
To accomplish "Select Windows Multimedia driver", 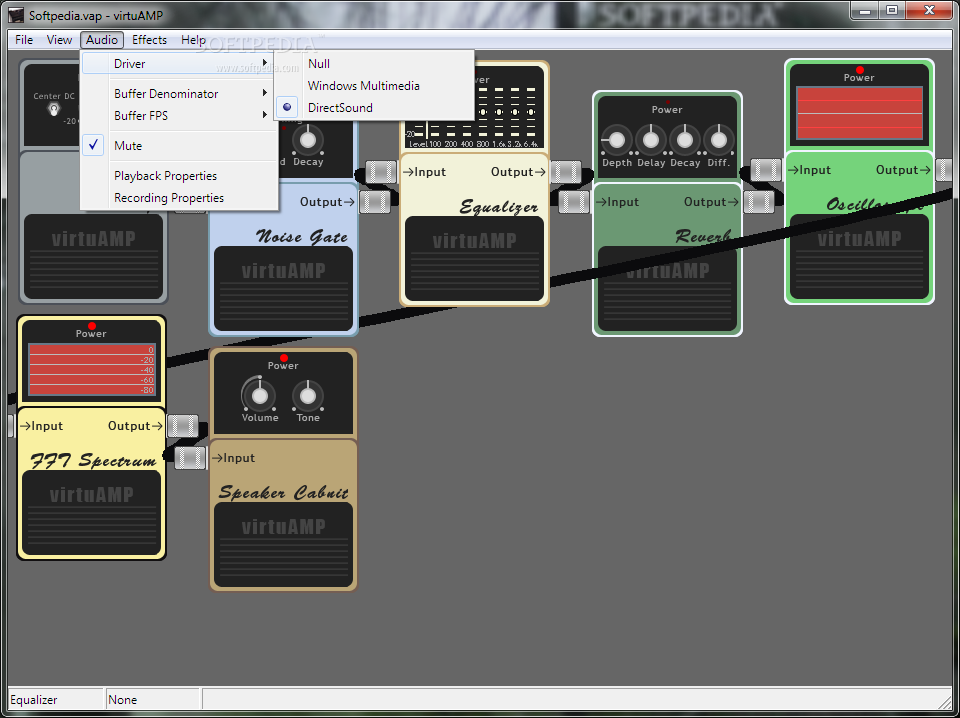I will pyautogui.click(x=373, y=86).
